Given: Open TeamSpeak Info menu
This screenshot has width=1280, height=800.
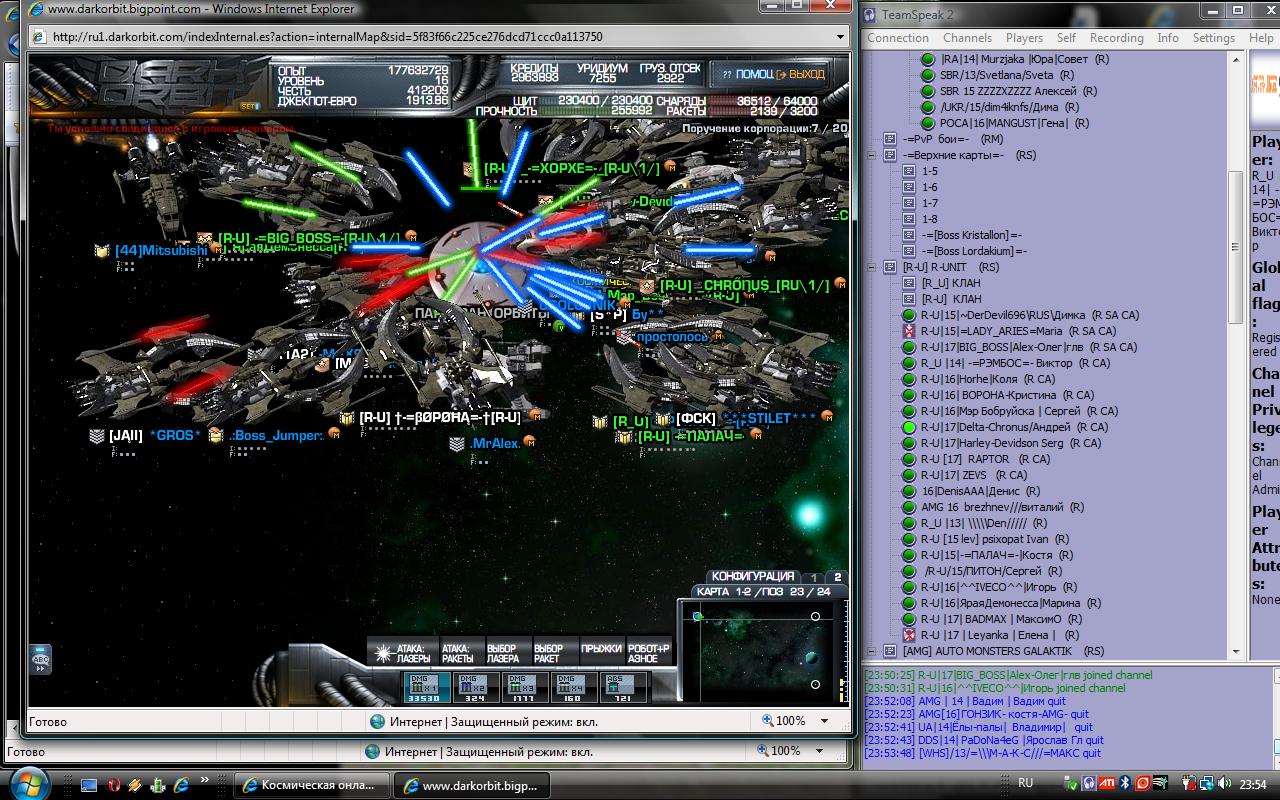Looking at the screenshot, I should [x=1168, y=38].
